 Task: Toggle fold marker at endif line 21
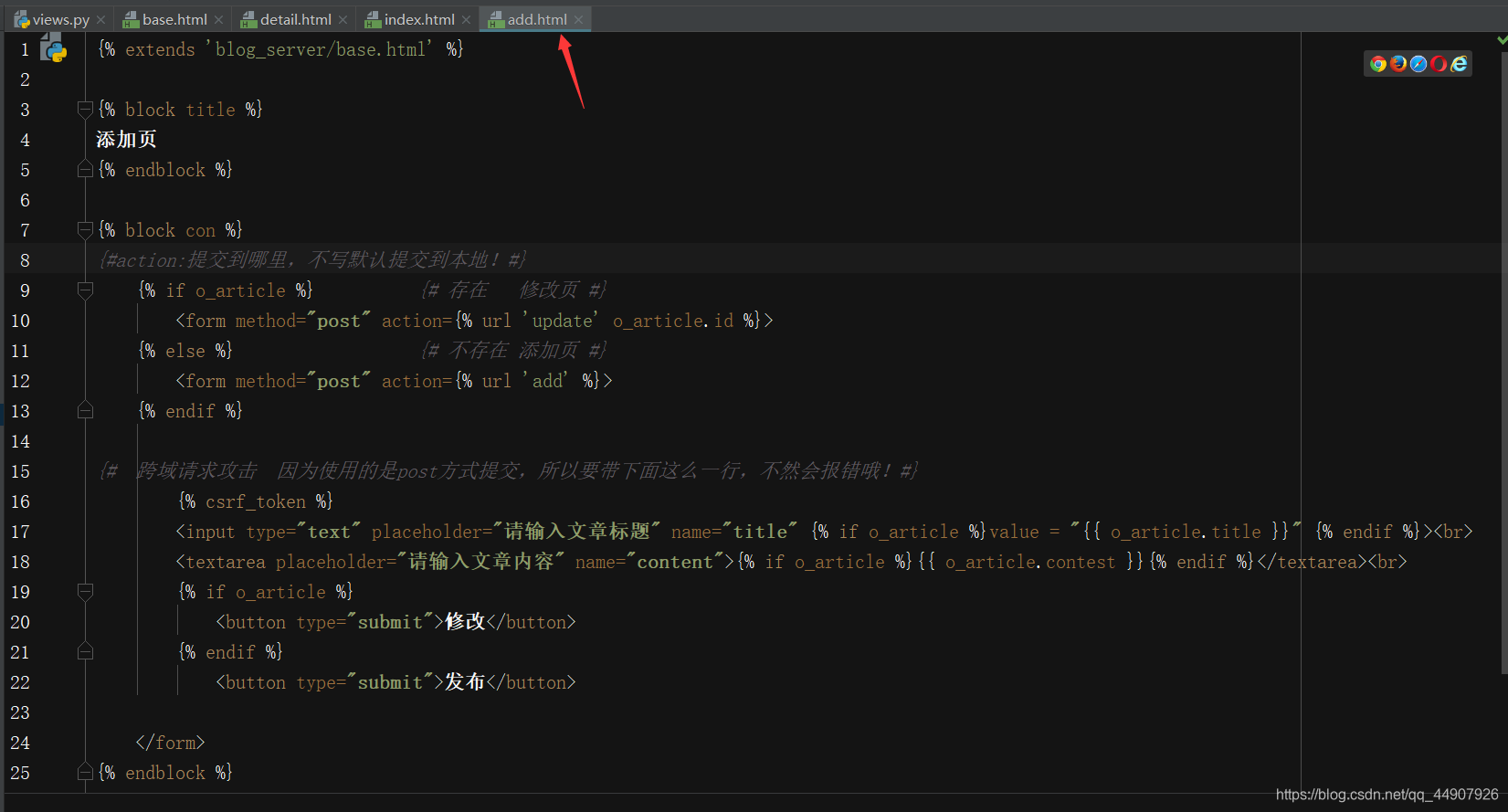coord(85,652)
